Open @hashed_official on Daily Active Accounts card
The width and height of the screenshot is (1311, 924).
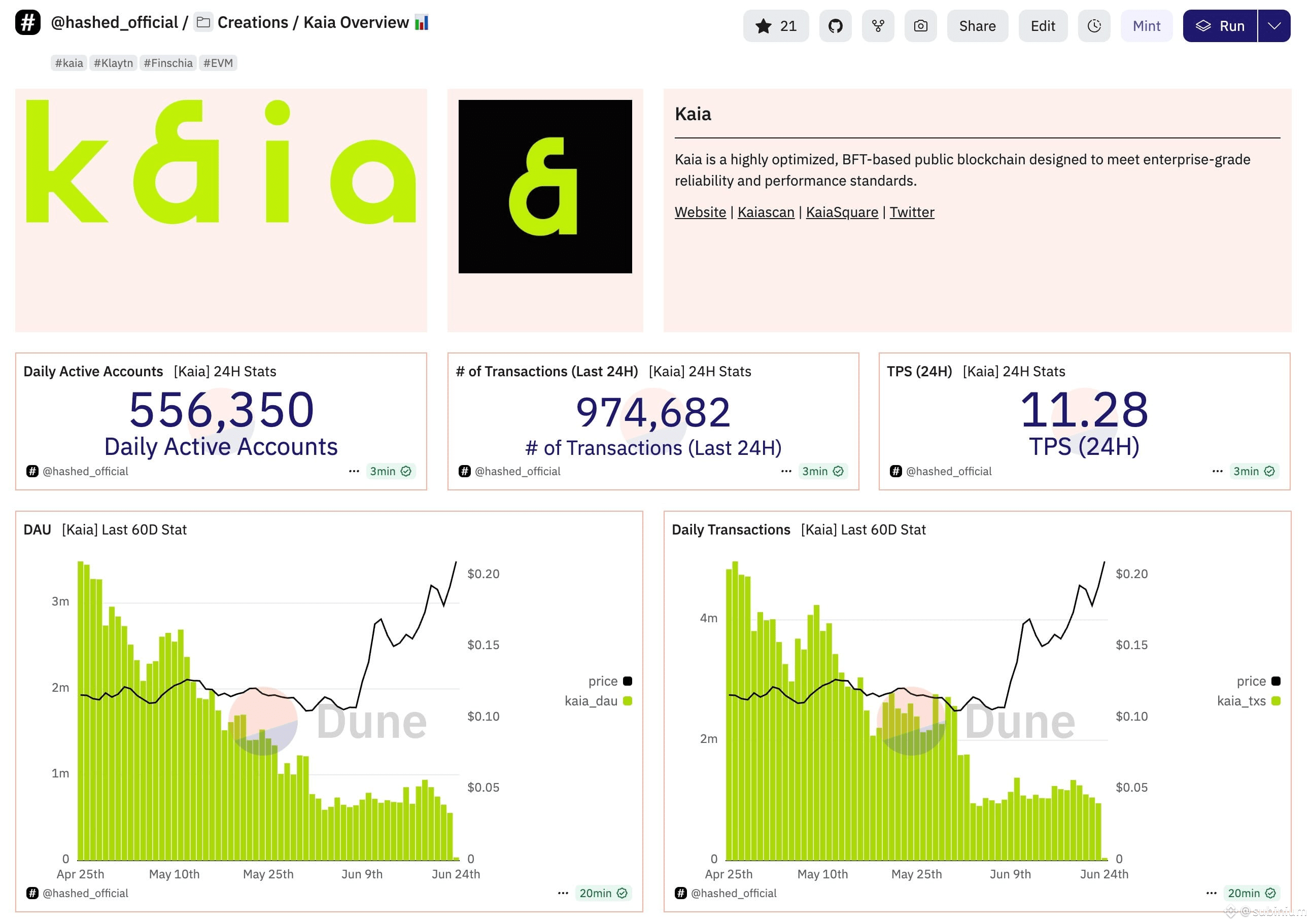click(x=85, y=472)
